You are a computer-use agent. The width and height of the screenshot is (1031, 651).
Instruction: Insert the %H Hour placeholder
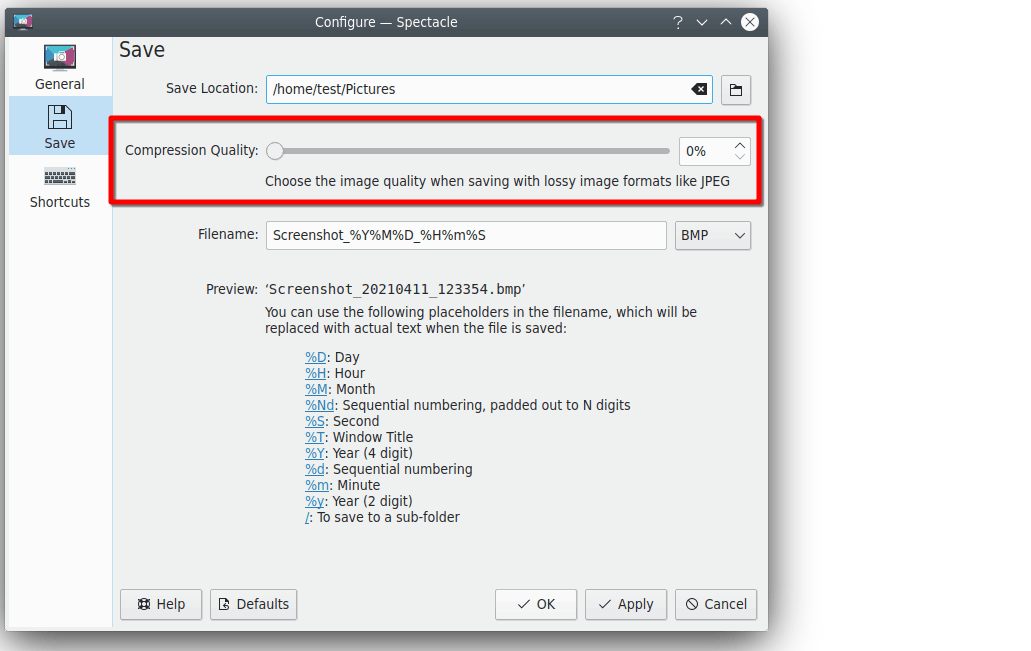(316, 373)
